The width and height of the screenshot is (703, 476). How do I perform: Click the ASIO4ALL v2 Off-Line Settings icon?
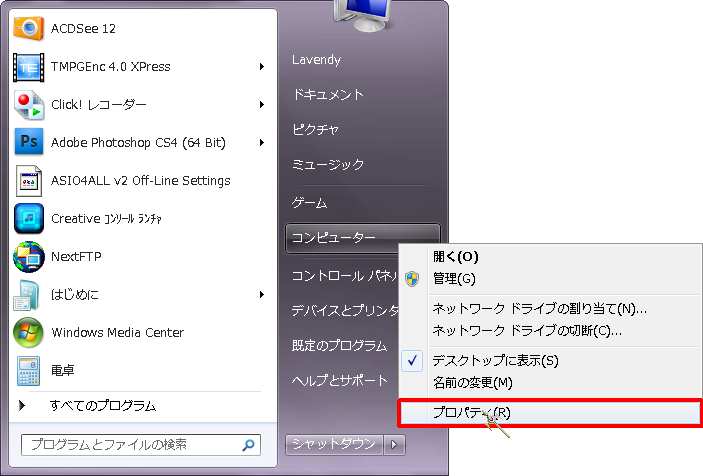click(x=29, y=181)
